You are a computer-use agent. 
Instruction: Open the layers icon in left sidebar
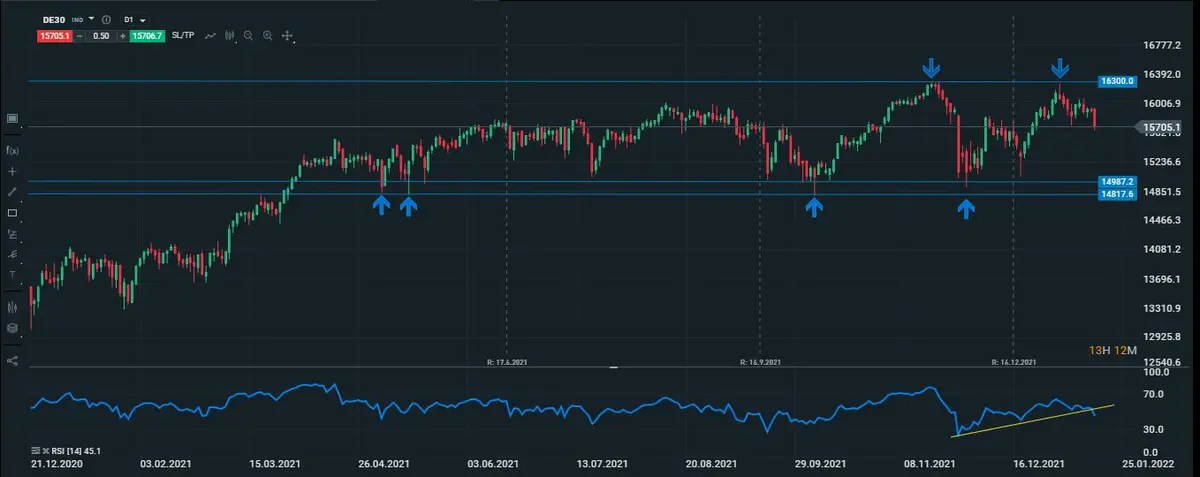(x=12, y=328)
